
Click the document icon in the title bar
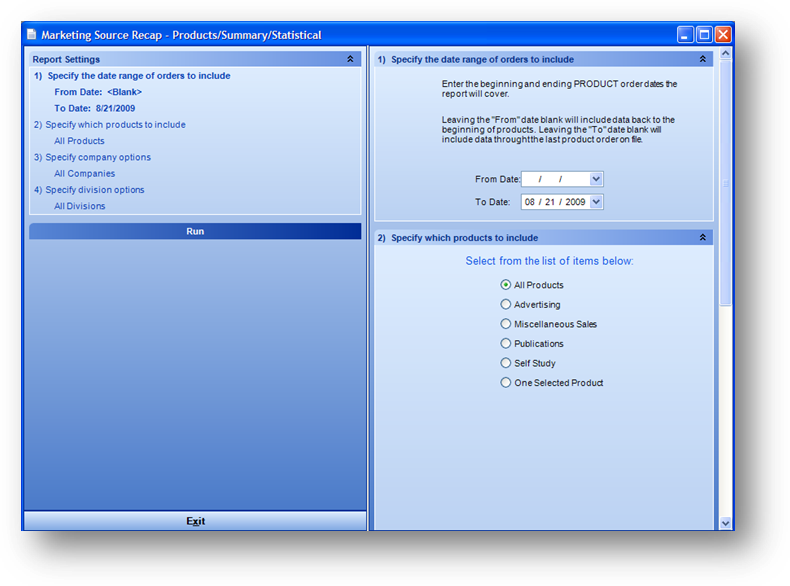[x=32, y=34]
